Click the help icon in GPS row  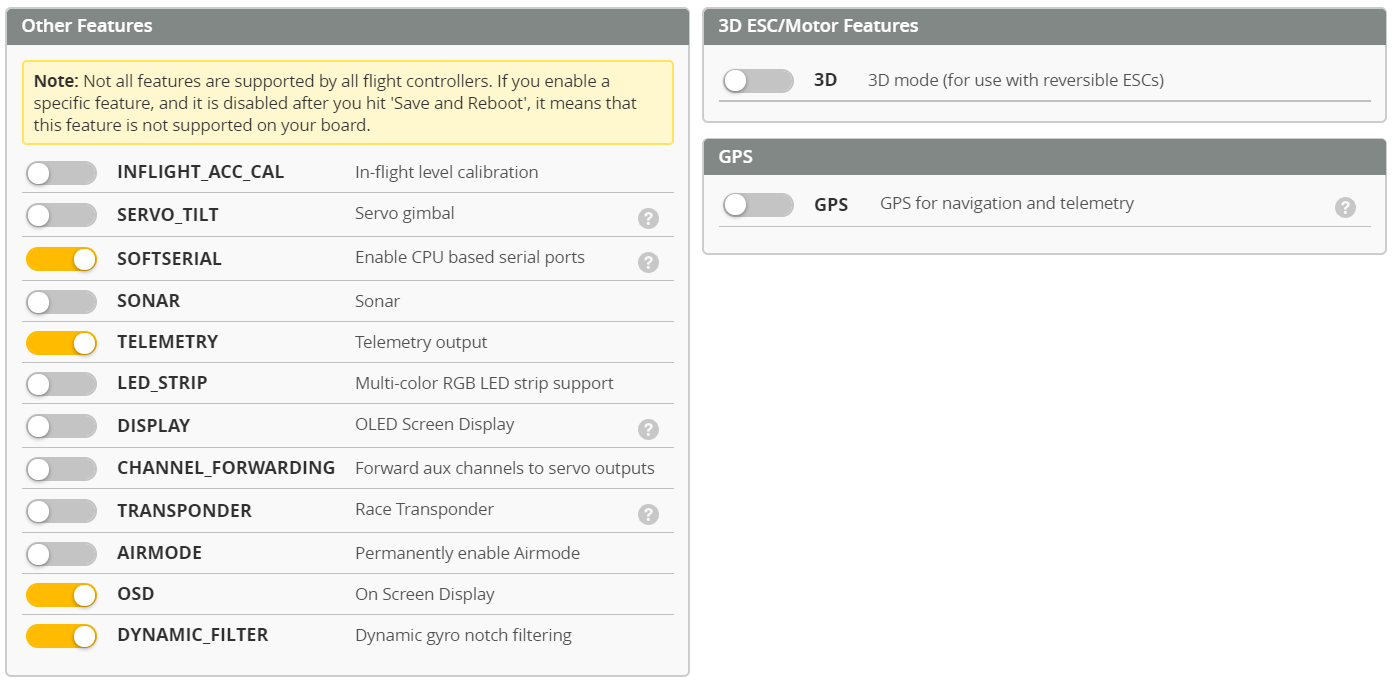[x=1345, y=207]
